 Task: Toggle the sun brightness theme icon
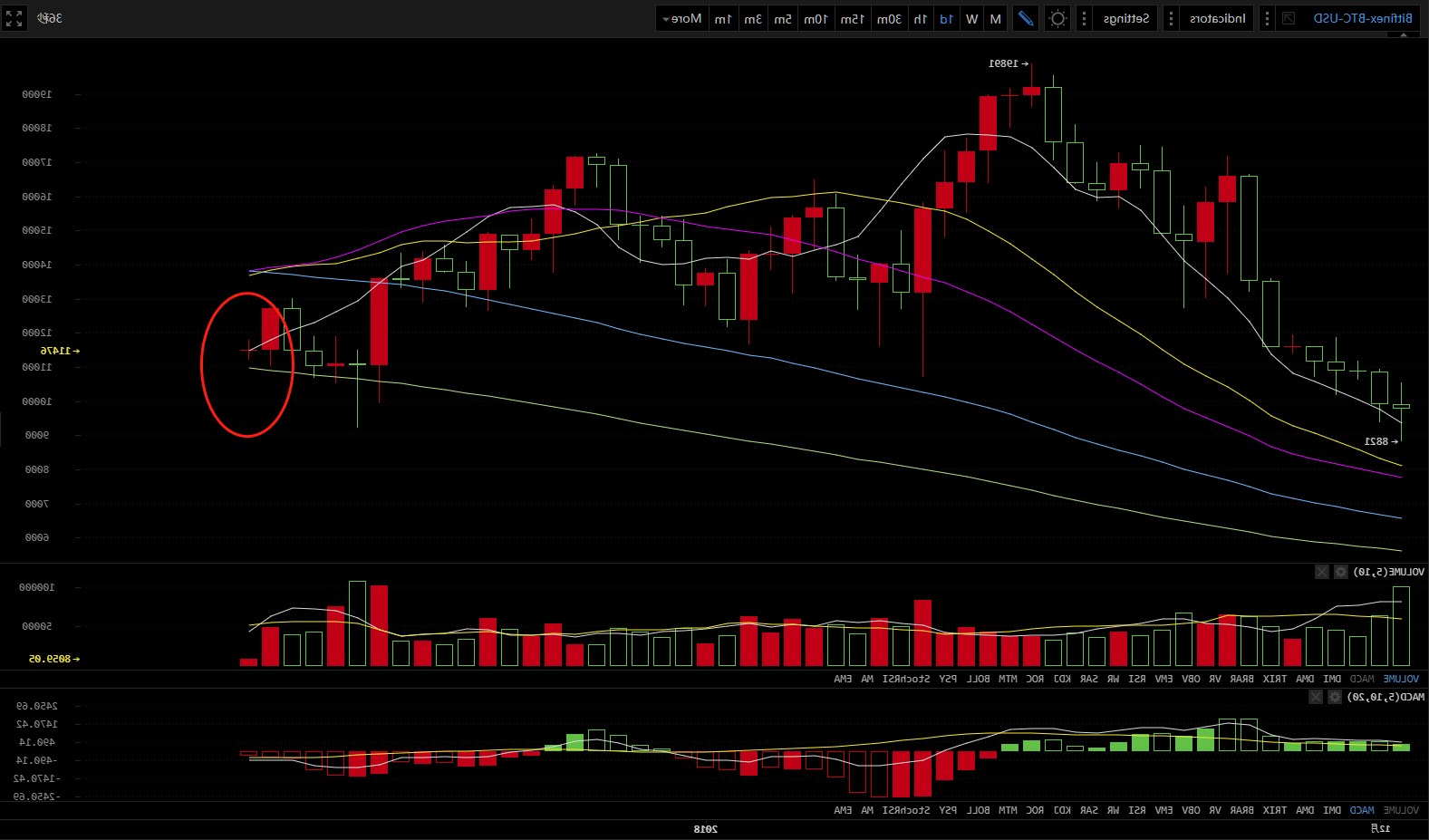1057,18
